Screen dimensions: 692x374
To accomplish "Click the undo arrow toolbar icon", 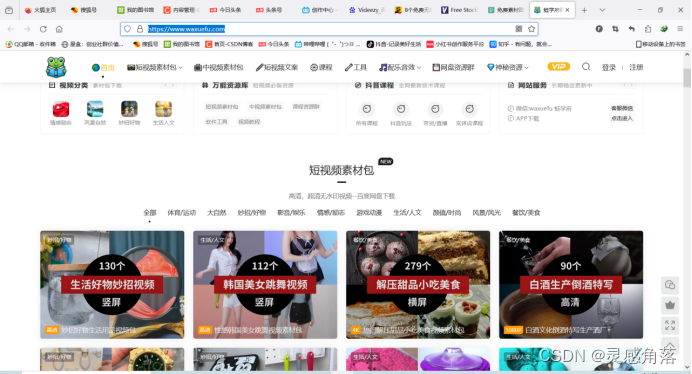I will (x=632, y=29).
